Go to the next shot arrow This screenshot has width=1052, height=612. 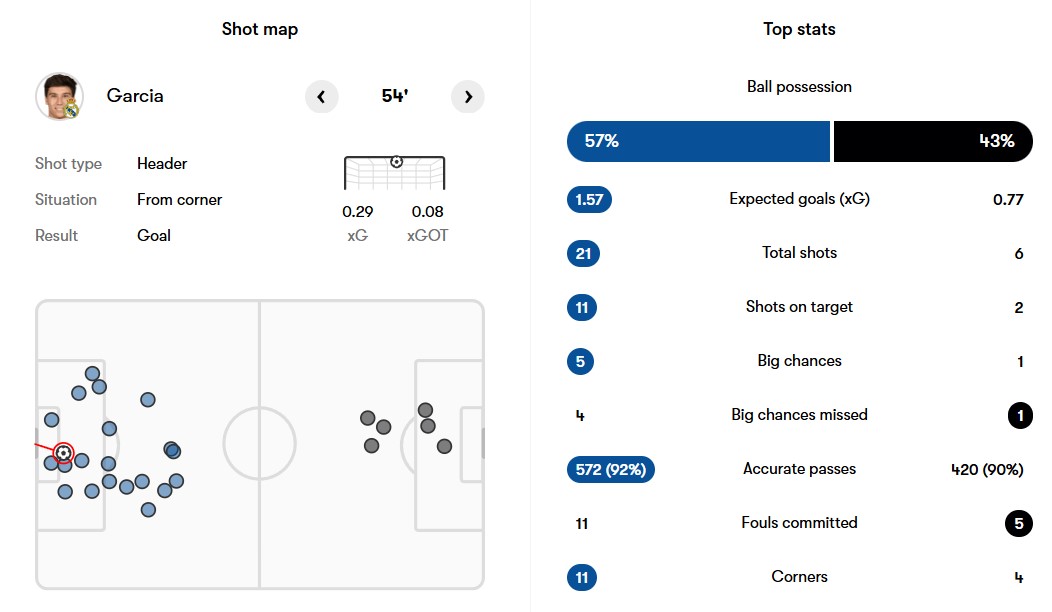(x=468, y=97)
